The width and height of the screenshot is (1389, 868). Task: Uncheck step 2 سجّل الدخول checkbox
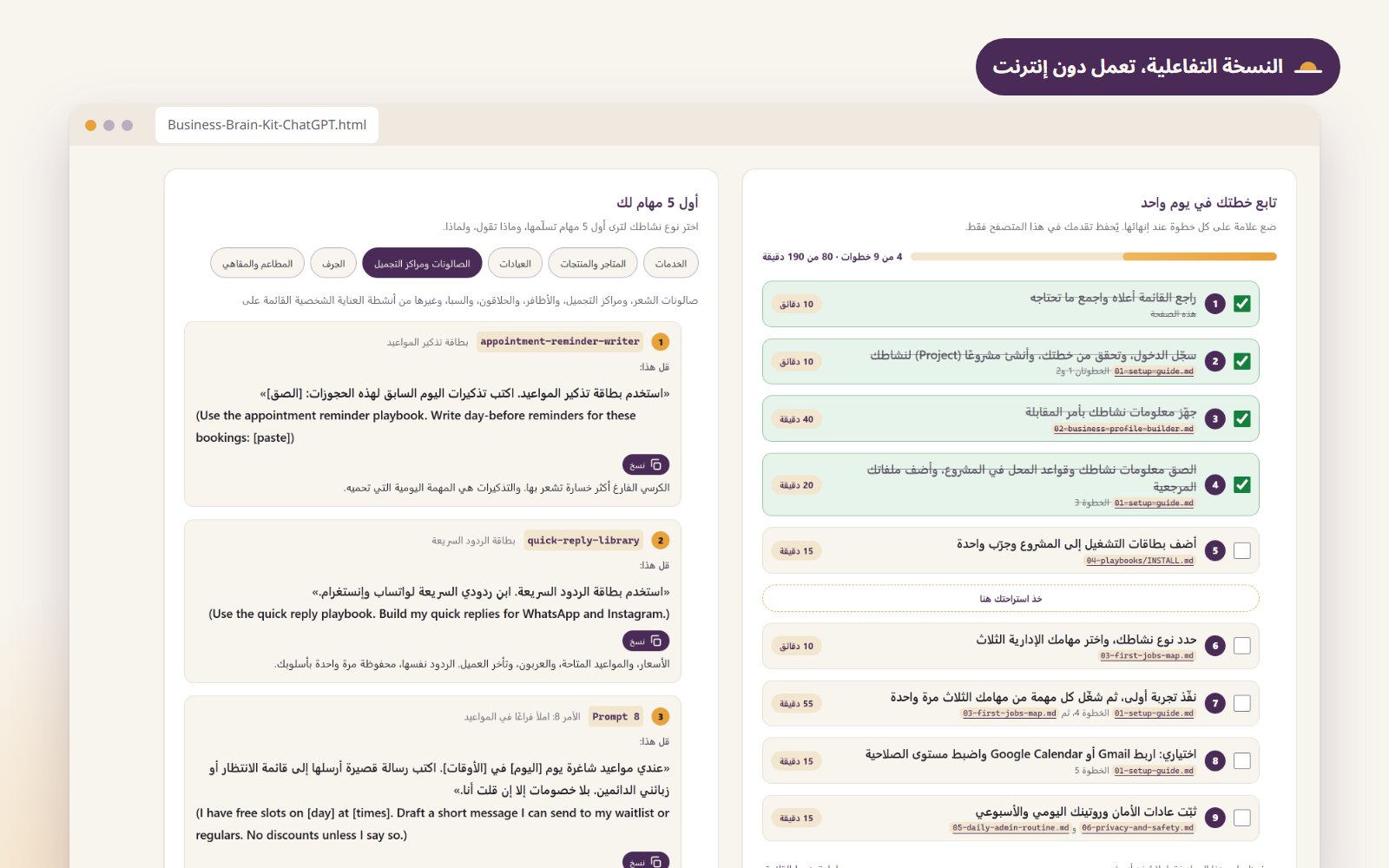coord(1242,361)
